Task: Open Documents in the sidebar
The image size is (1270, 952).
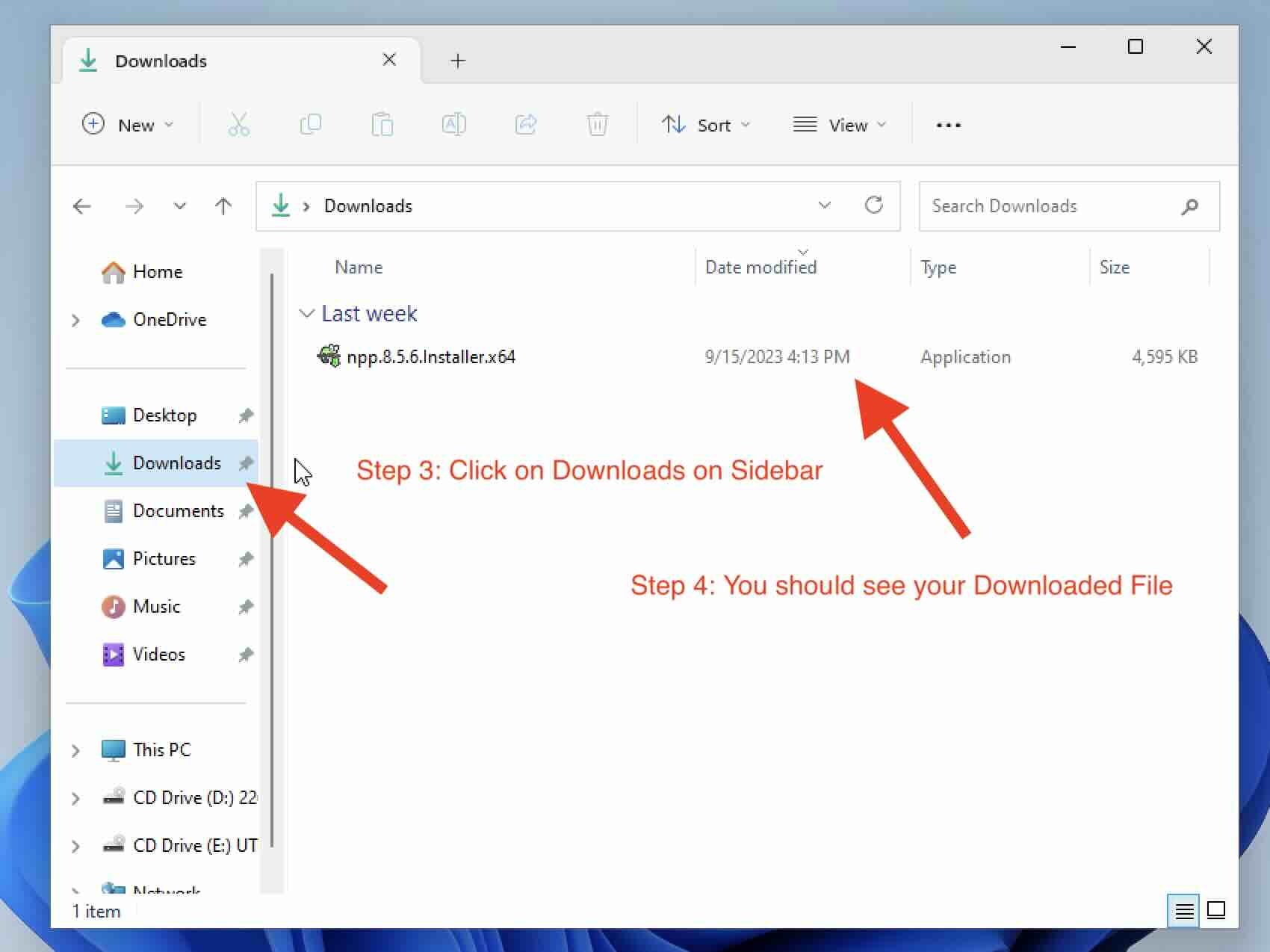Action: click(x=178, y=511)
